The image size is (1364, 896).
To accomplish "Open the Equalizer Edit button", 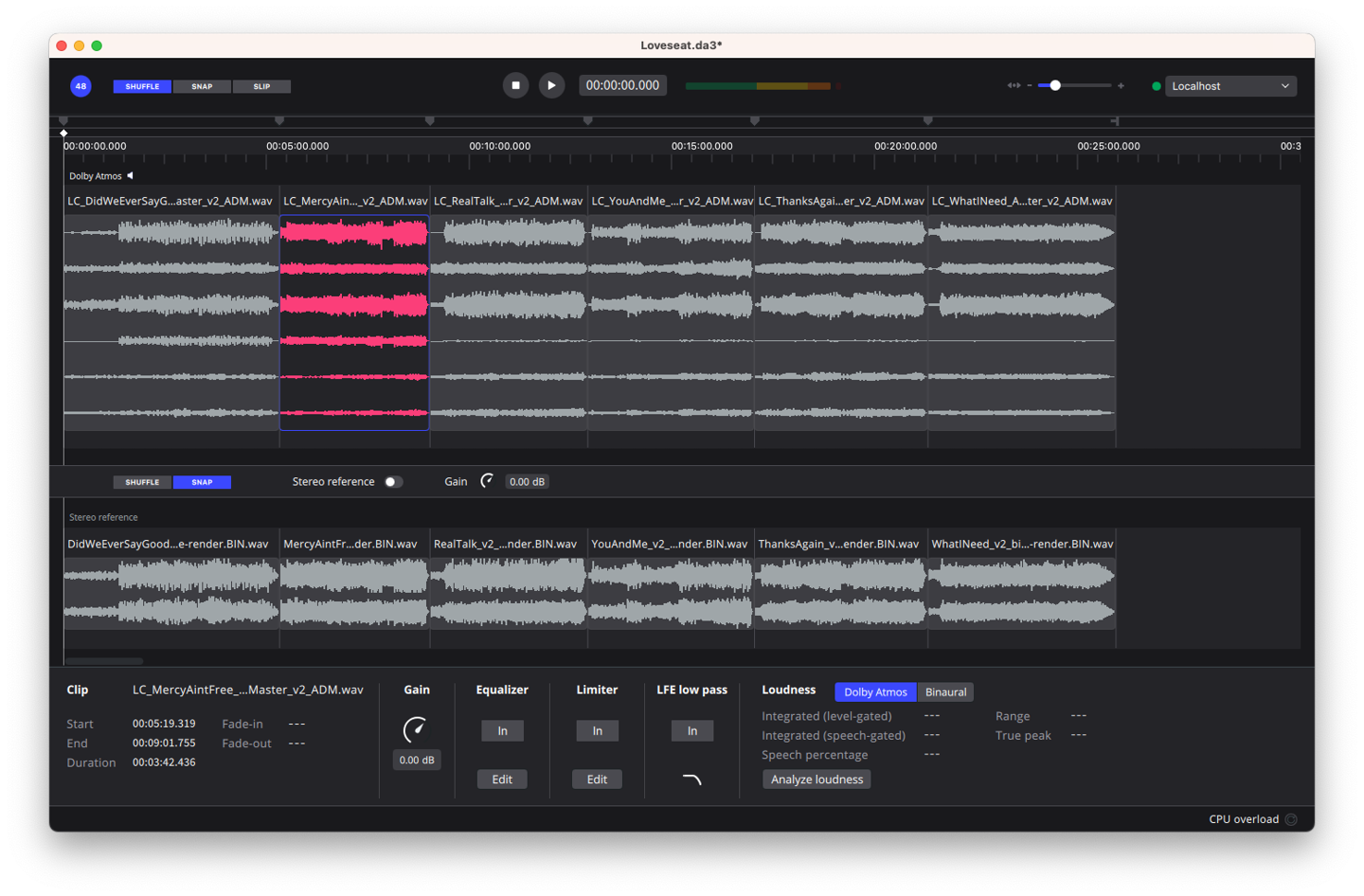I will coord(502,780).
